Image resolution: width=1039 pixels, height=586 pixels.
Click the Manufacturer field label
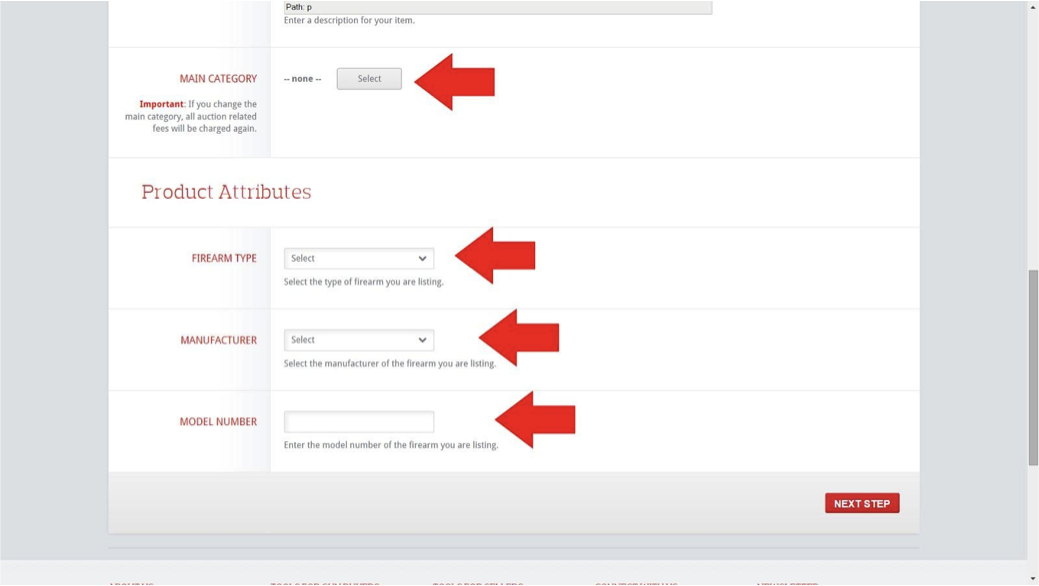point(218,340)
